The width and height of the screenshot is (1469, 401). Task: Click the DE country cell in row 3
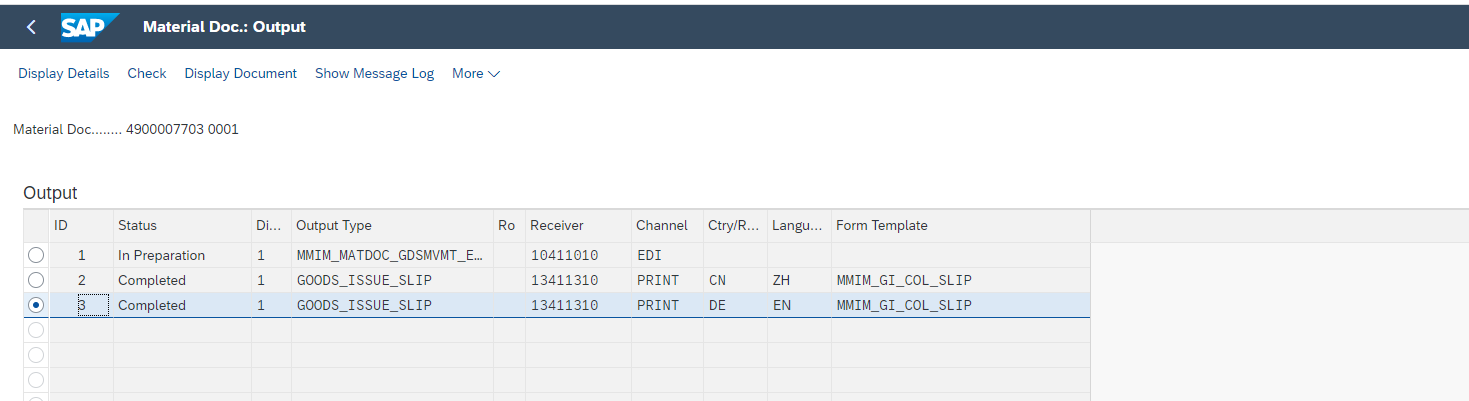point(735,305)
